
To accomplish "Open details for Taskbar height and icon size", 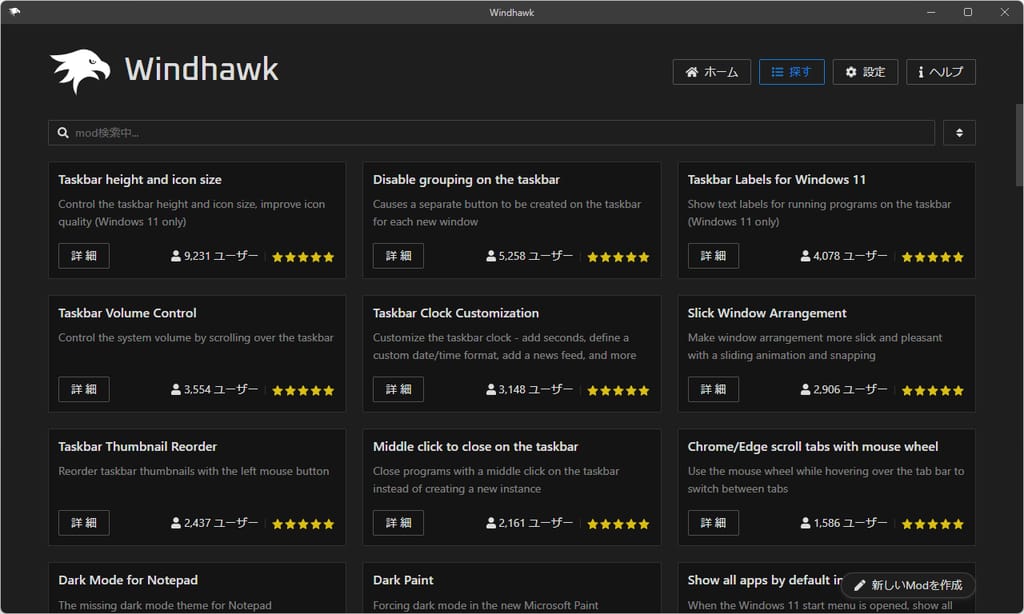I will pyautogui.click(x=84, y=256).
